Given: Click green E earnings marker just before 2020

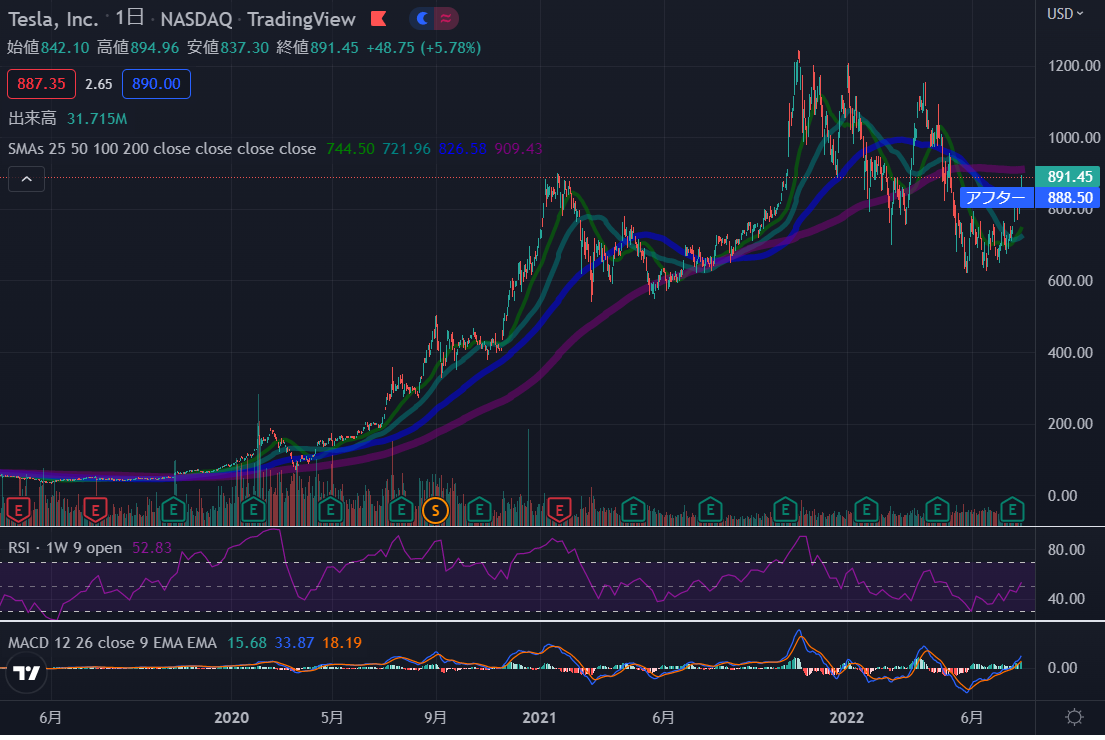Looking at the screenshot, I should tap(173, 510).
